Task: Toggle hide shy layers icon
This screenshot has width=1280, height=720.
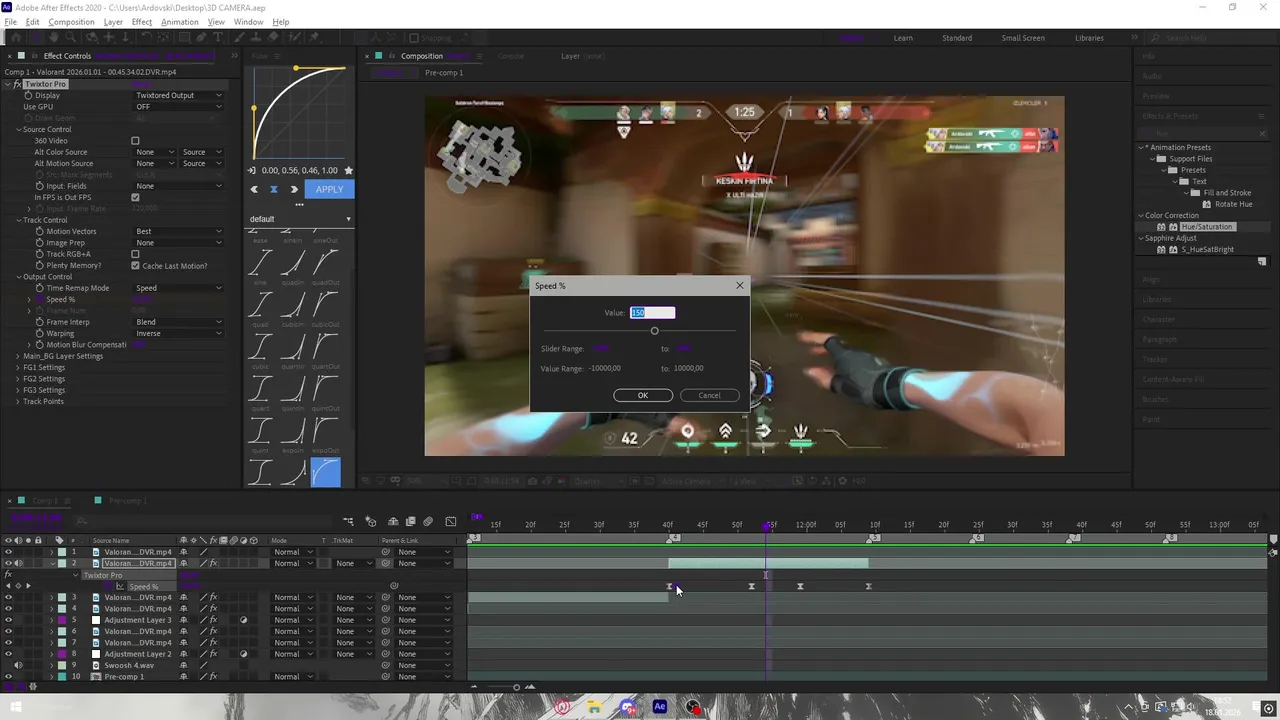Action: [393, 521]
